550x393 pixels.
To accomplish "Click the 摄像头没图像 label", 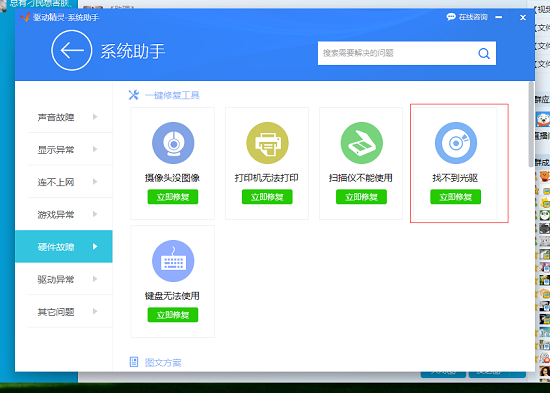I will pyautogui.click(x=172, y=178).
